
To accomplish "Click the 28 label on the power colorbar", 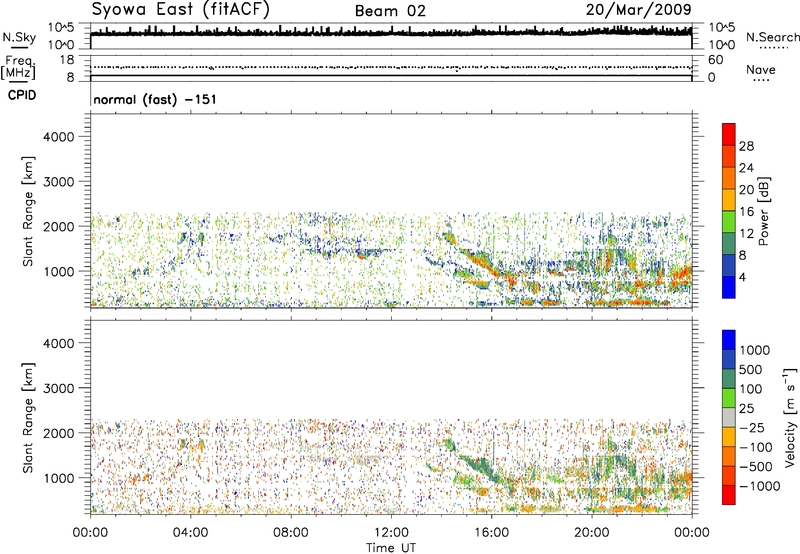I will (x=746, y=146).
